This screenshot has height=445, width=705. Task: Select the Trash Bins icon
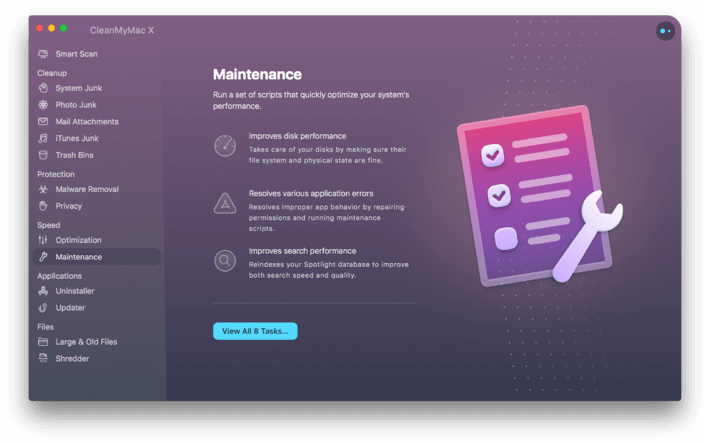pyautogui.click(x=43, y=156)
